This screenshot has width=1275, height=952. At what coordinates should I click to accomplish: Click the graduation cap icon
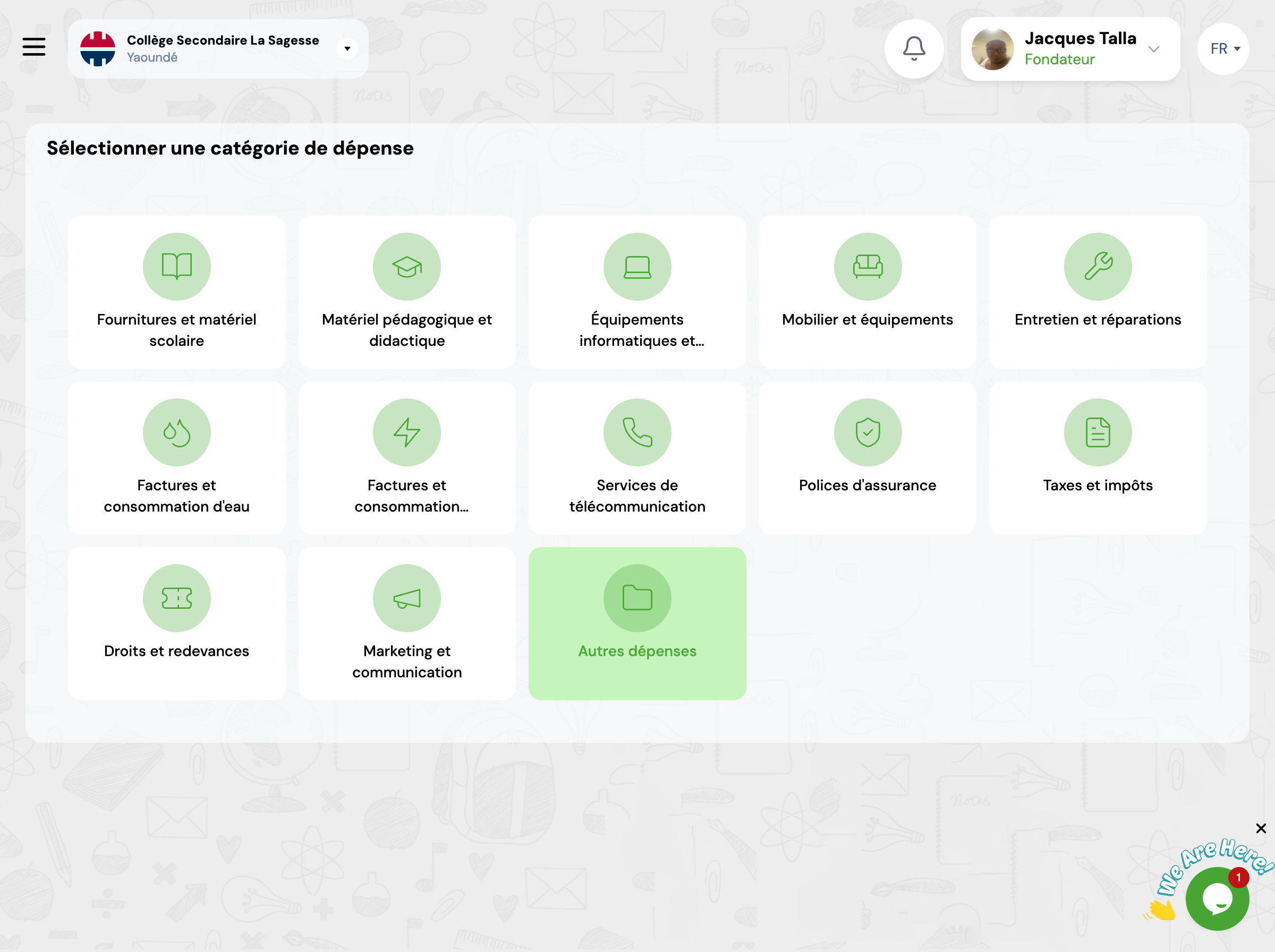pyautogui.click(x=407, y=266)
